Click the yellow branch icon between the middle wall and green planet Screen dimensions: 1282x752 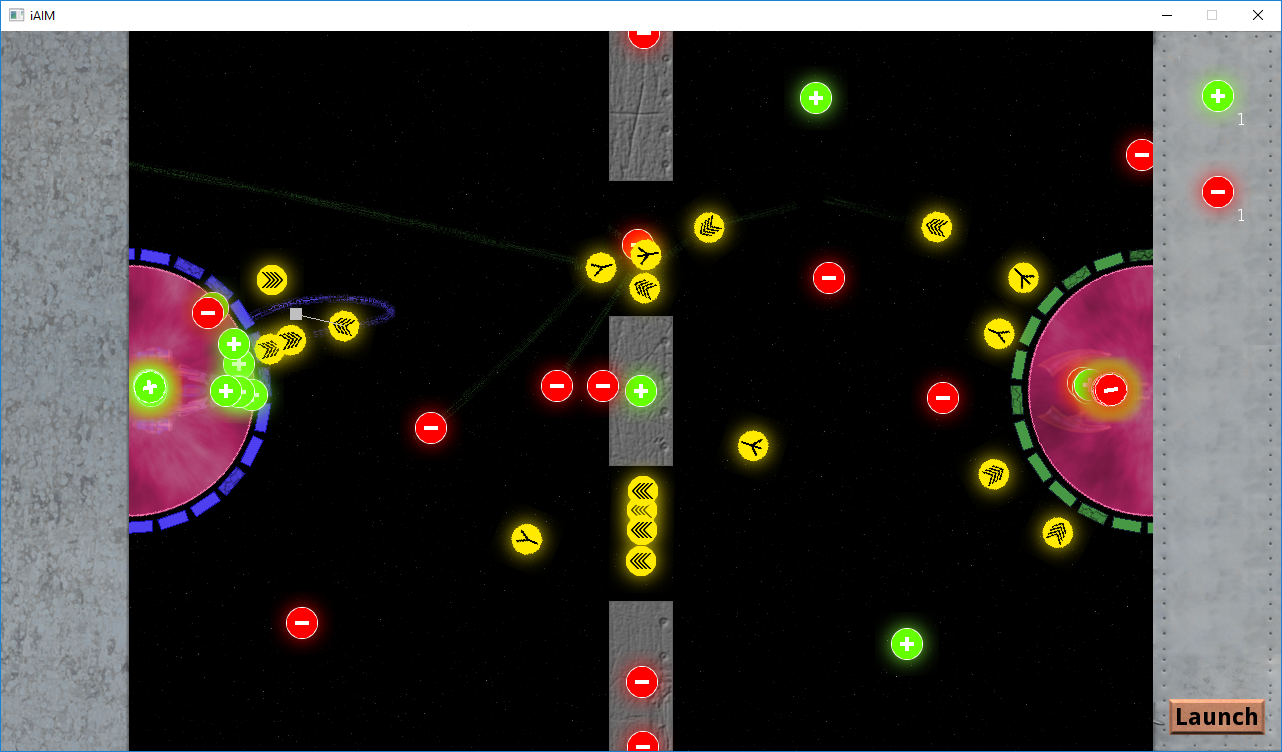pyautogui.click(x=753, y=445)
